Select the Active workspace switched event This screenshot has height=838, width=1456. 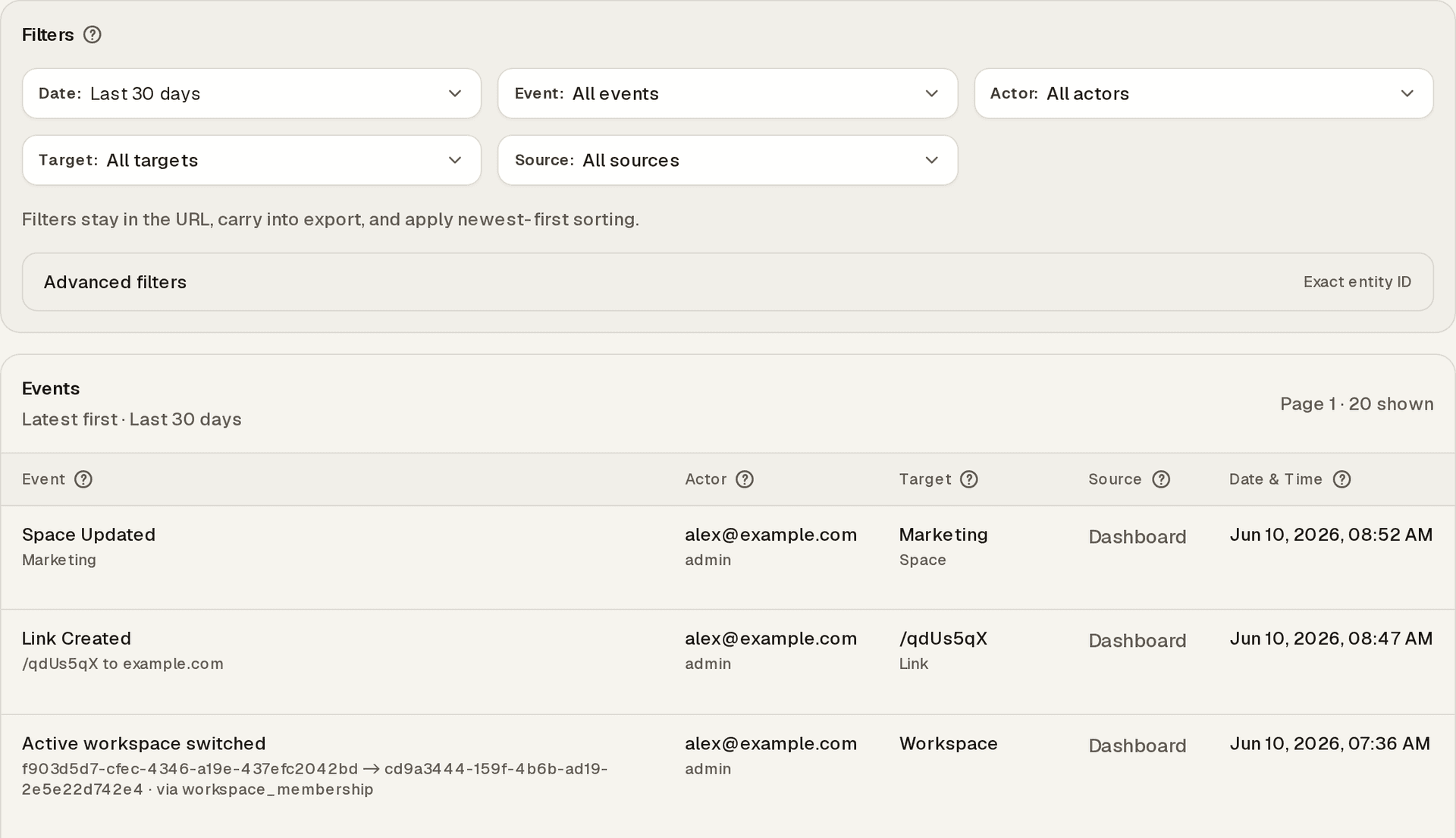(x=727, y=777)
